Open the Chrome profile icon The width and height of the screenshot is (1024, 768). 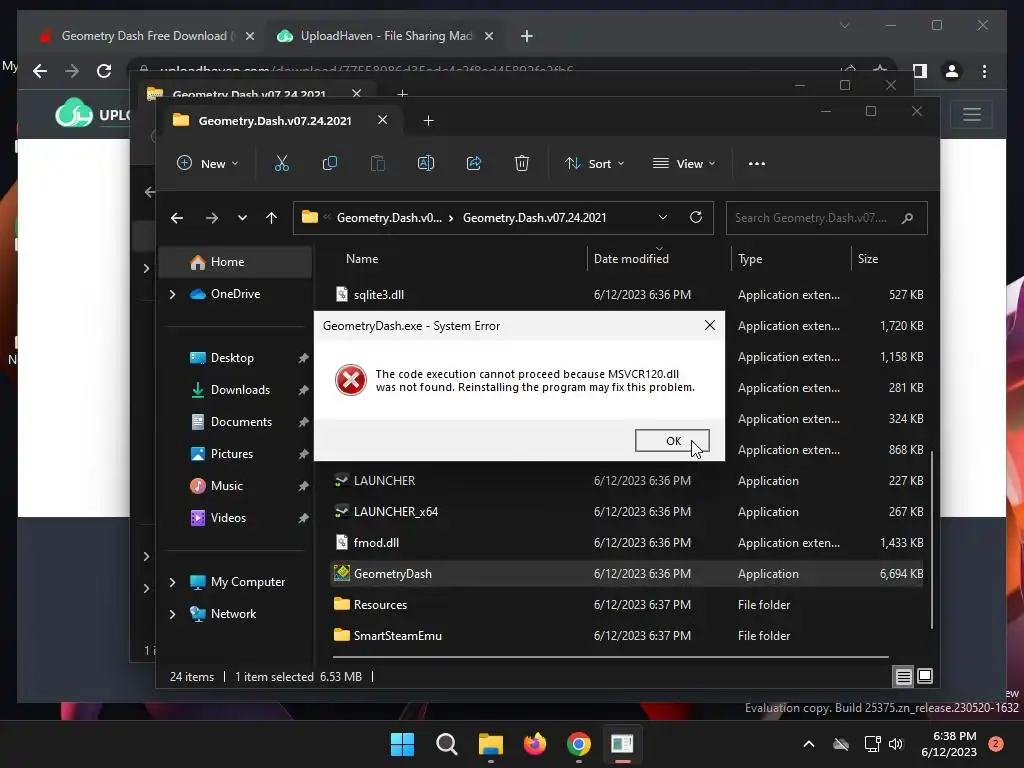pyautogui.click(x=952, y=71)
